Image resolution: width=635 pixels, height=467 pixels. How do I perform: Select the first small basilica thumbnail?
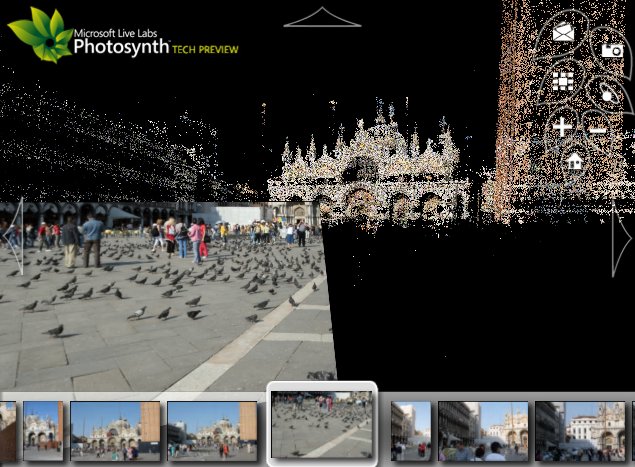pyautogui.click(x=43, y=430)
